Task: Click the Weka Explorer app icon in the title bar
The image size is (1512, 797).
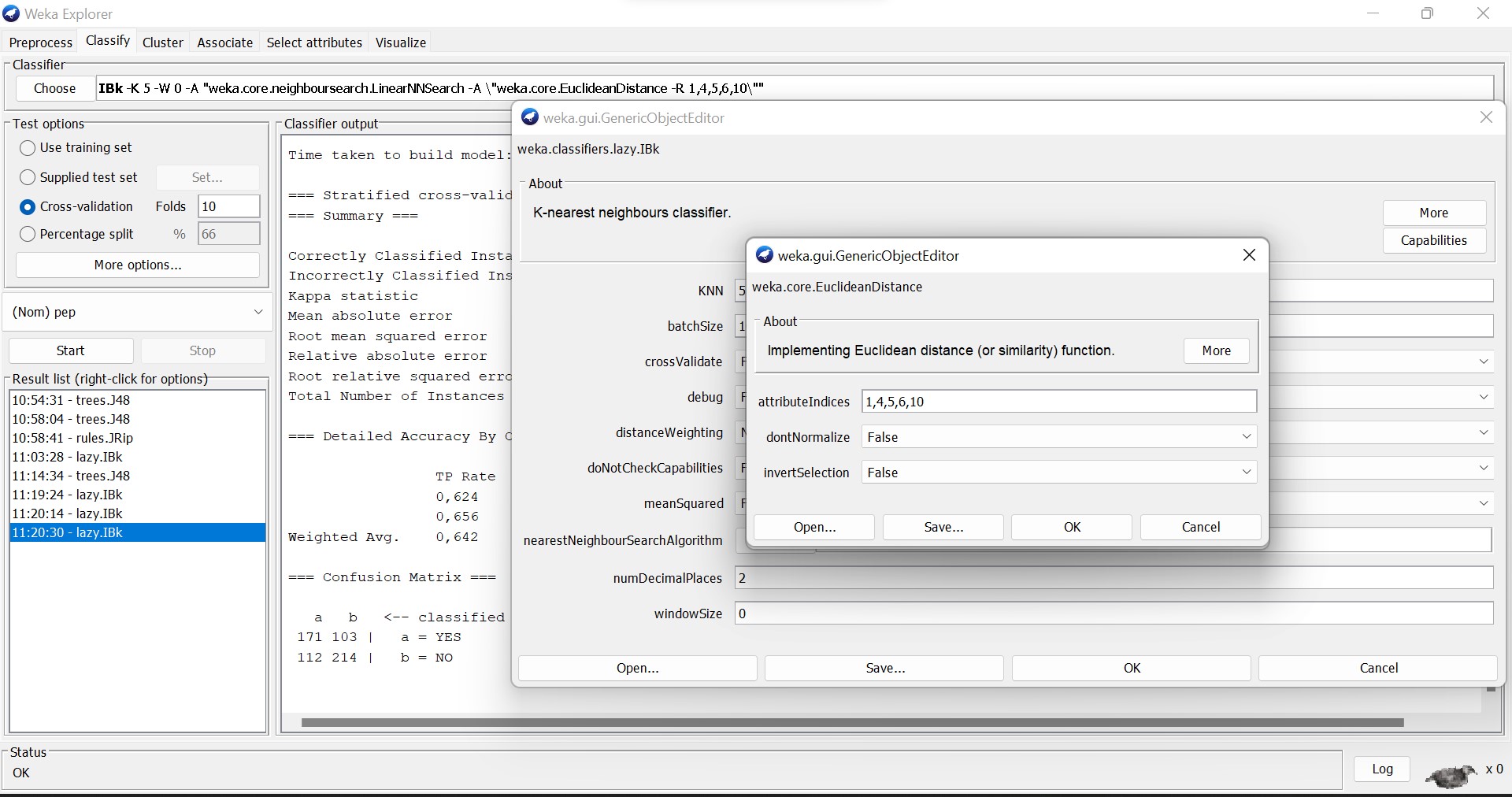Action: point(12,13)
